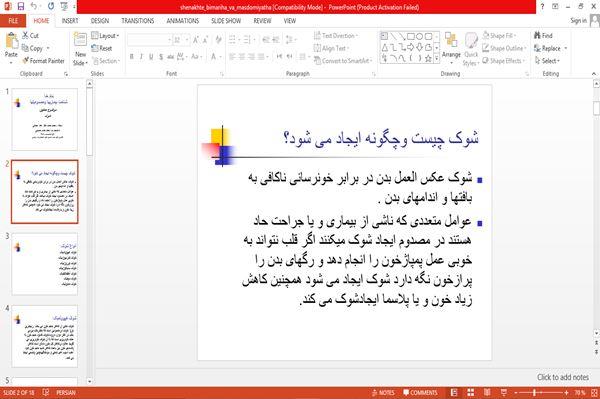Start Slide Show from status bar icon
600x399 pixels.
(504, 392)
